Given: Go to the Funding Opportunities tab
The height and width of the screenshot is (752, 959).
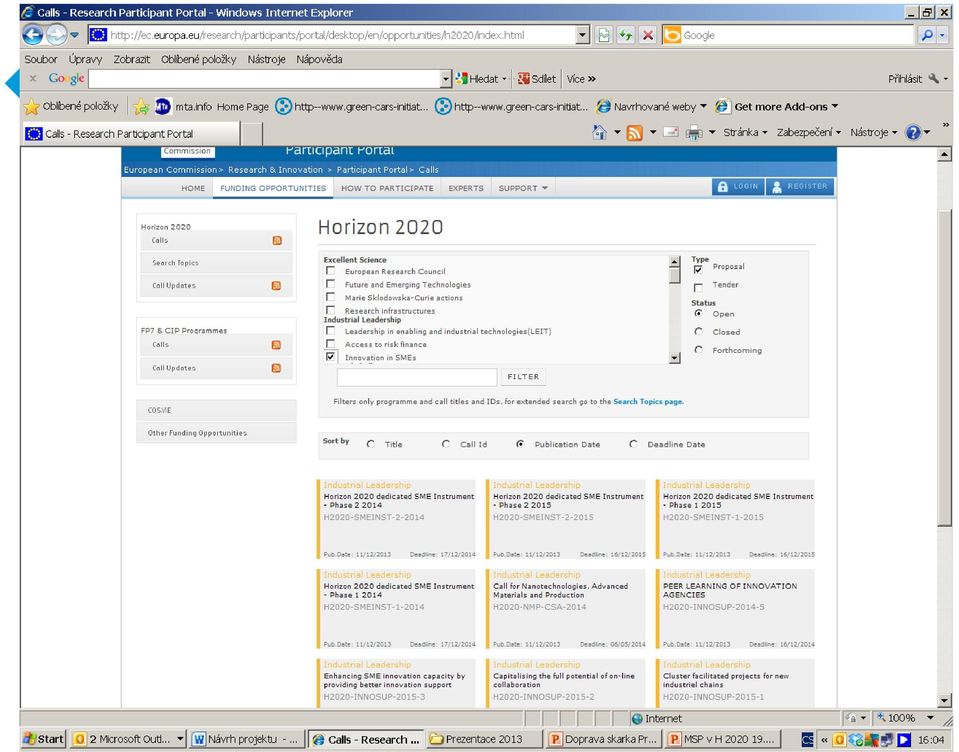Looking at the screenshot, I should coord(273,188).
